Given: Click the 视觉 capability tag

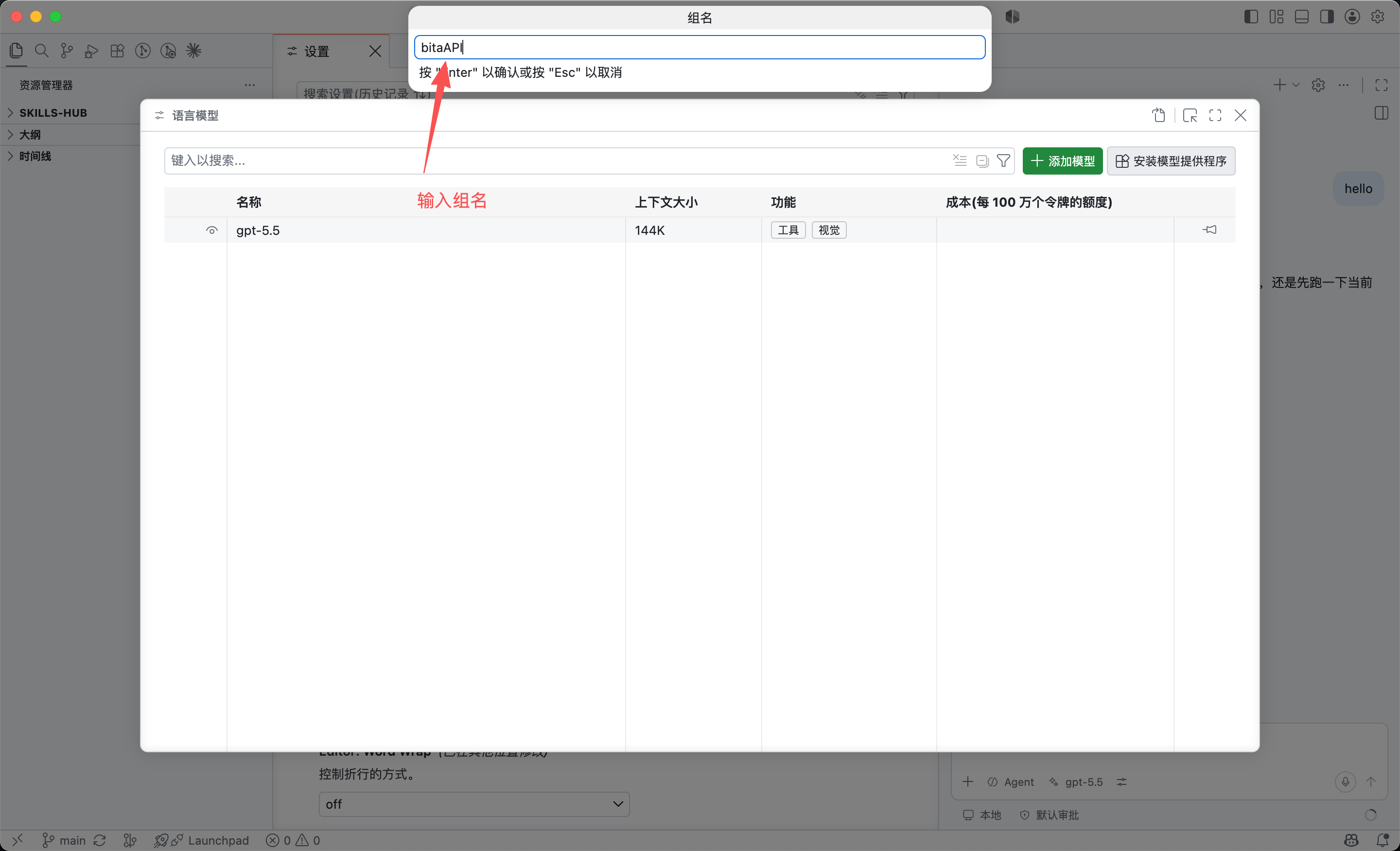Looking at the screenshot, I should point(829,230).
